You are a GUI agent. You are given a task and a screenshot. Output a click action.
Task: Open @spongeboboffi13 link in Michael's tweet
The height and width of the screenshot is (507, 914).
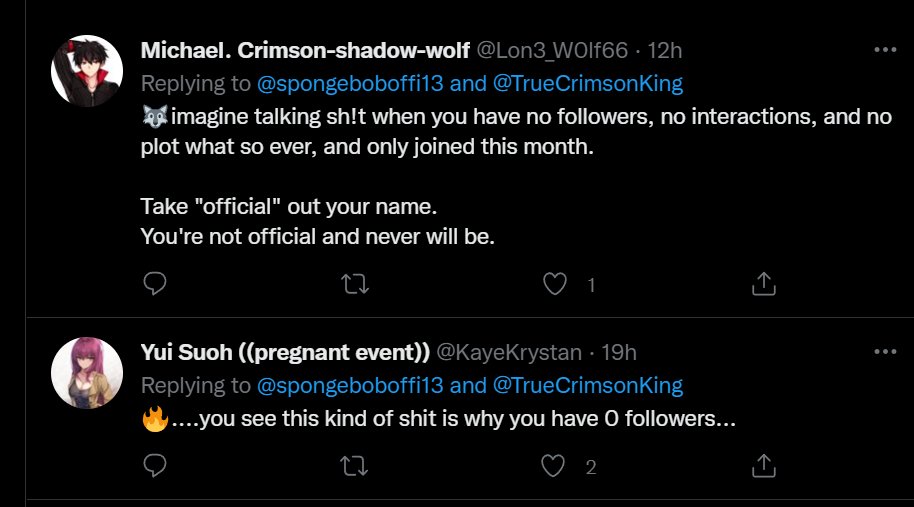[x=350, y=84]
